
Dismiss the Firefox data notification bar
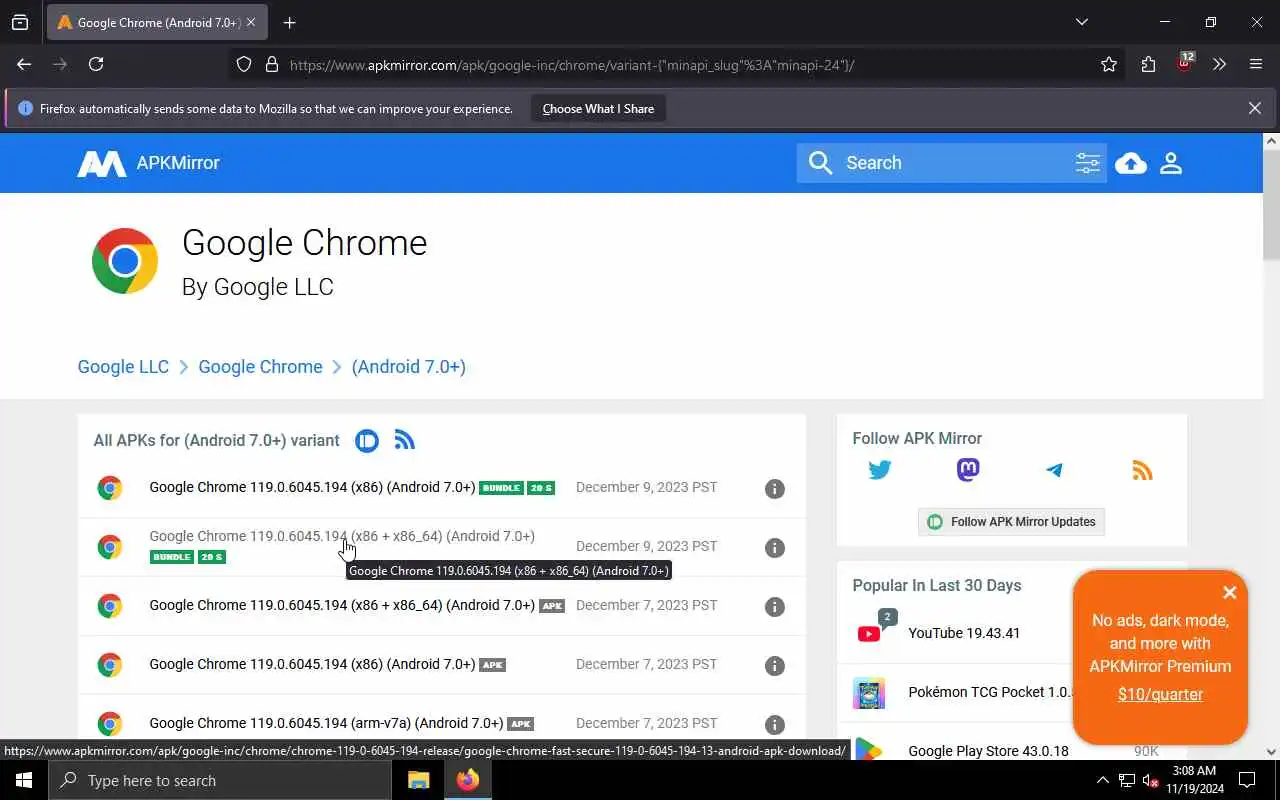1254,108
